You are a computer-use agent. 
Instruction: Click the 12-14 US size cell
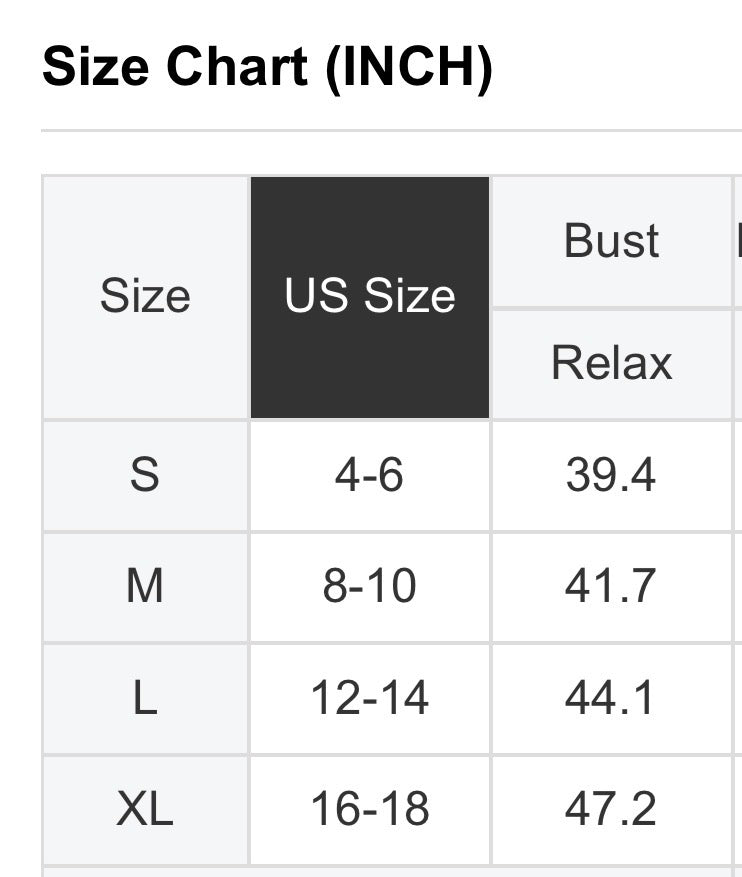[370, 698]
